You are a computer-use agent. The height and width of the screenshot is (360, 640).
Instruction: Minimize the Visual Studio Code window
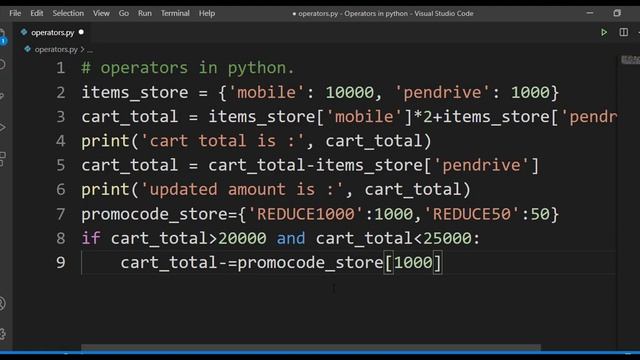click(589, 13)
